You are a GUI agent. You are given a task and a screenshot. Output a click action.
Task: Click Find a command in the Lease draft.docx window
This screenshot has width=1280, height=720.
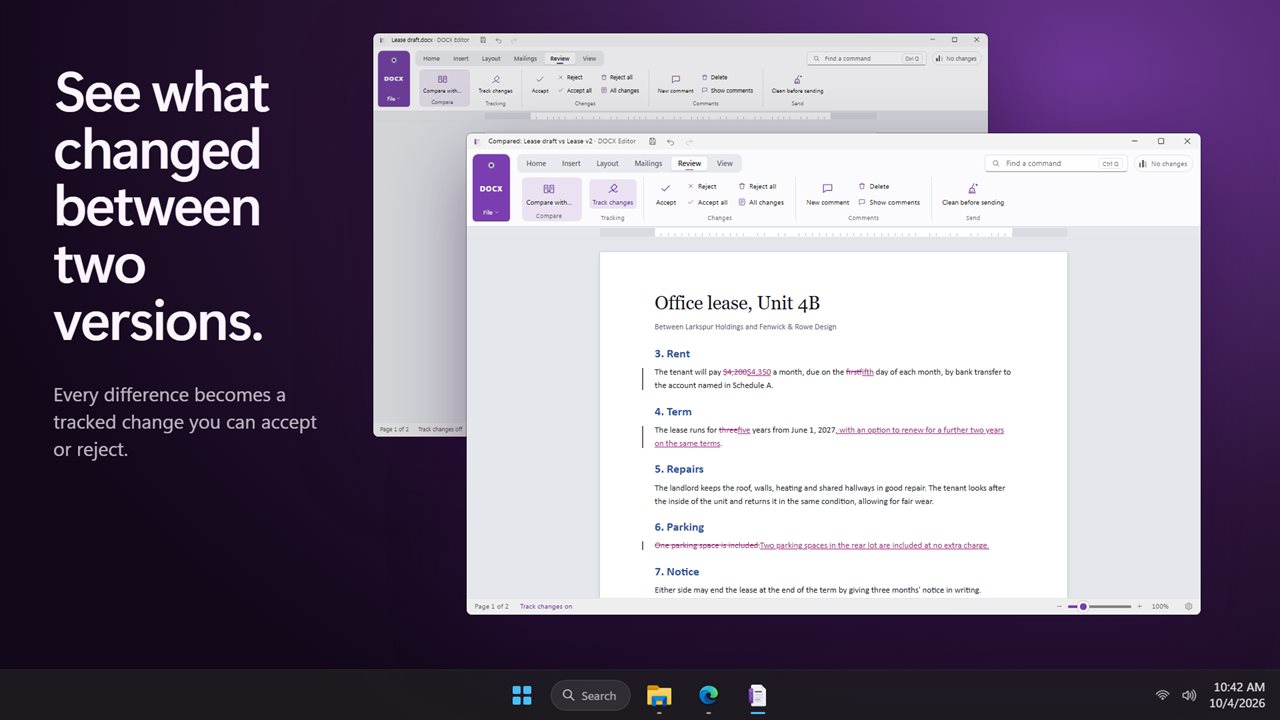point(867,58)
